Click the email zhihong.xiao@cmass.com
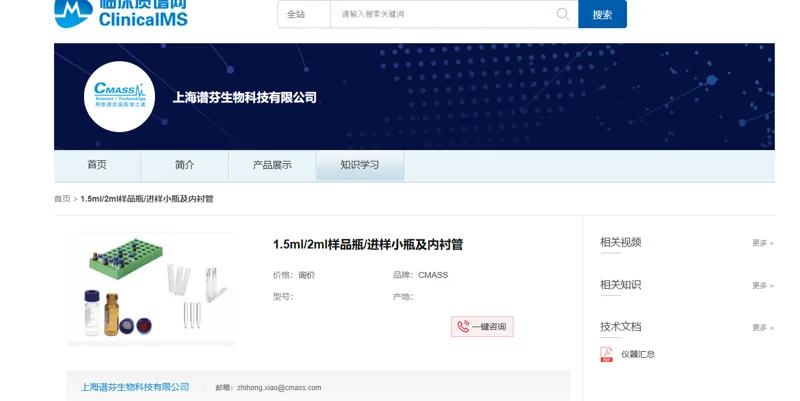The width and height of the screenshot is (800, 401). (x=279, y=388)
